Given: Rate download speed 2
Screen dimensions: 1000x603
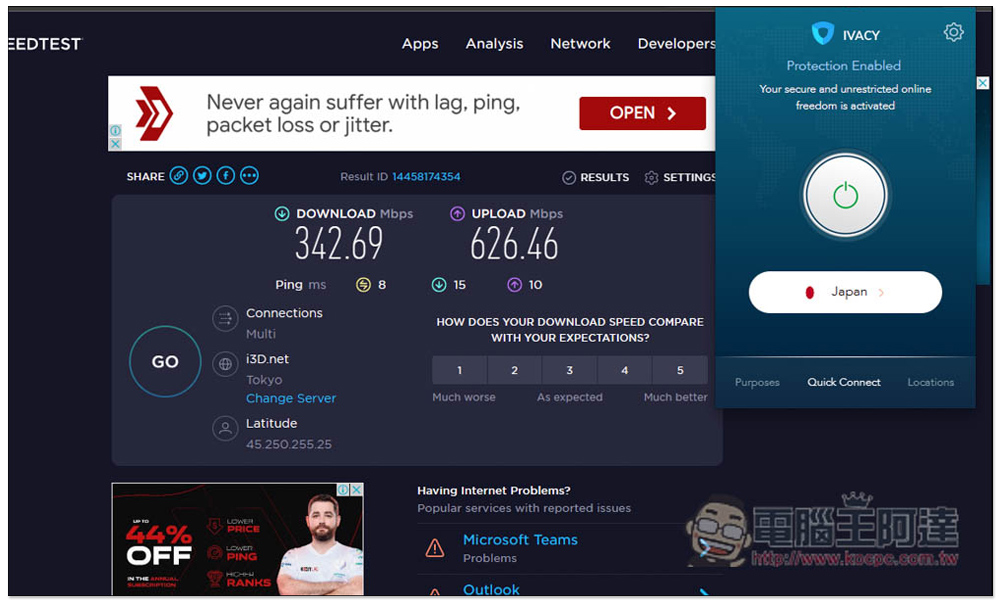Looking at the screenshot, I should coord(514,370).
